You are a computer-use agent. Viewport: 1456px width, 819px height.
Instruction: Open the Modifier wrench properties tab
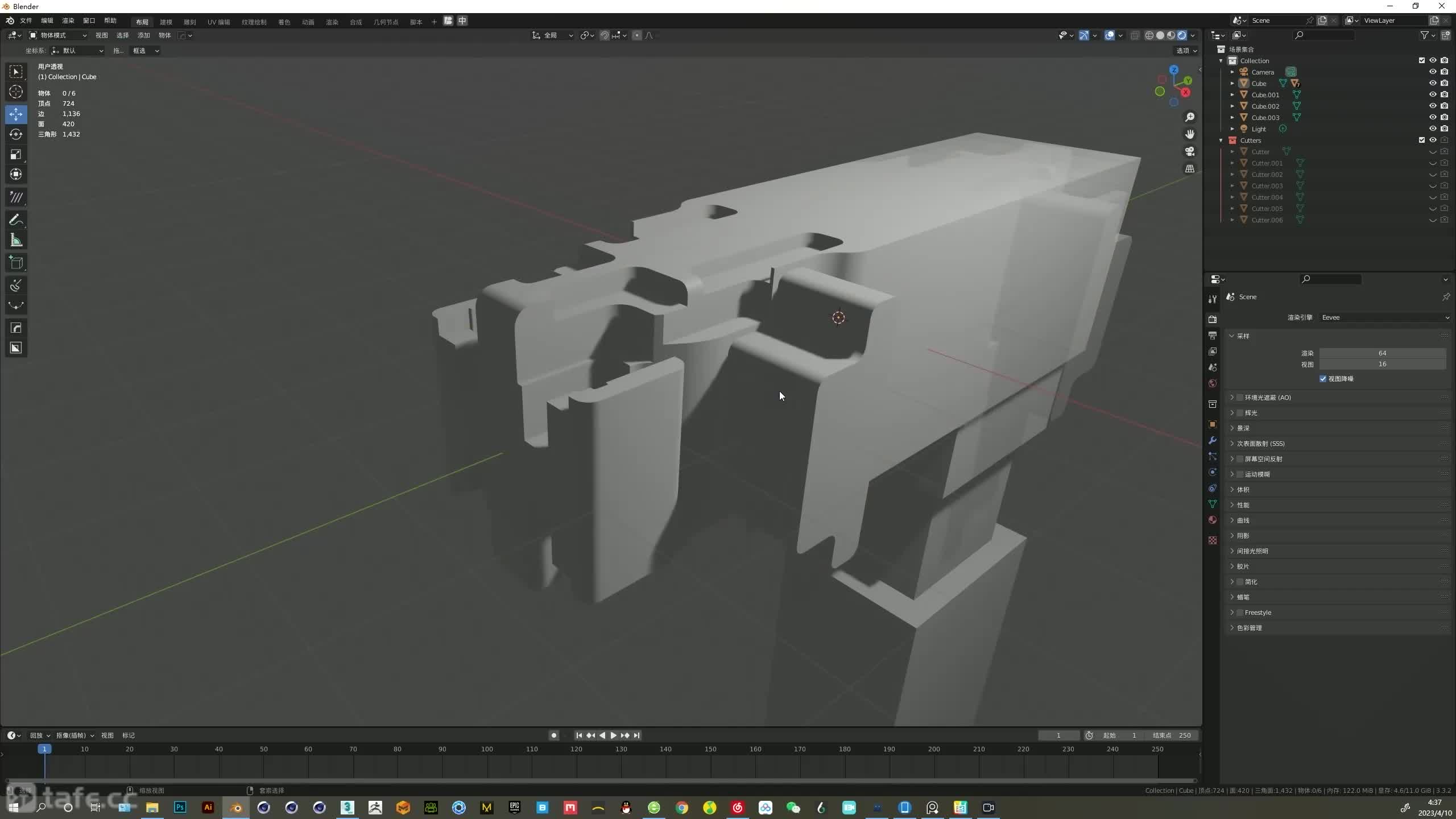[1213, 440]
